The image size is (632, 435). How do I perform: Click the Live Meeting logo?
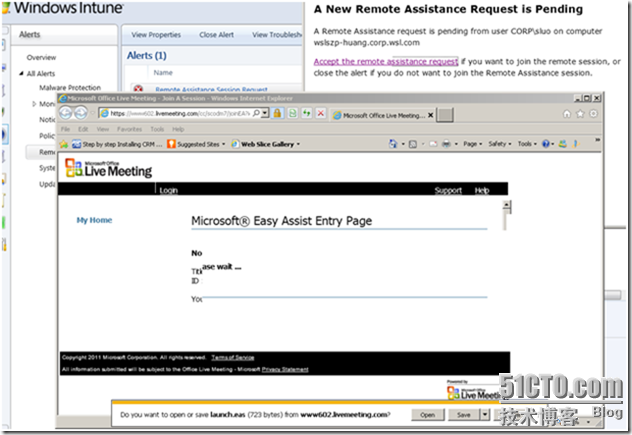[x=108, y=168]
